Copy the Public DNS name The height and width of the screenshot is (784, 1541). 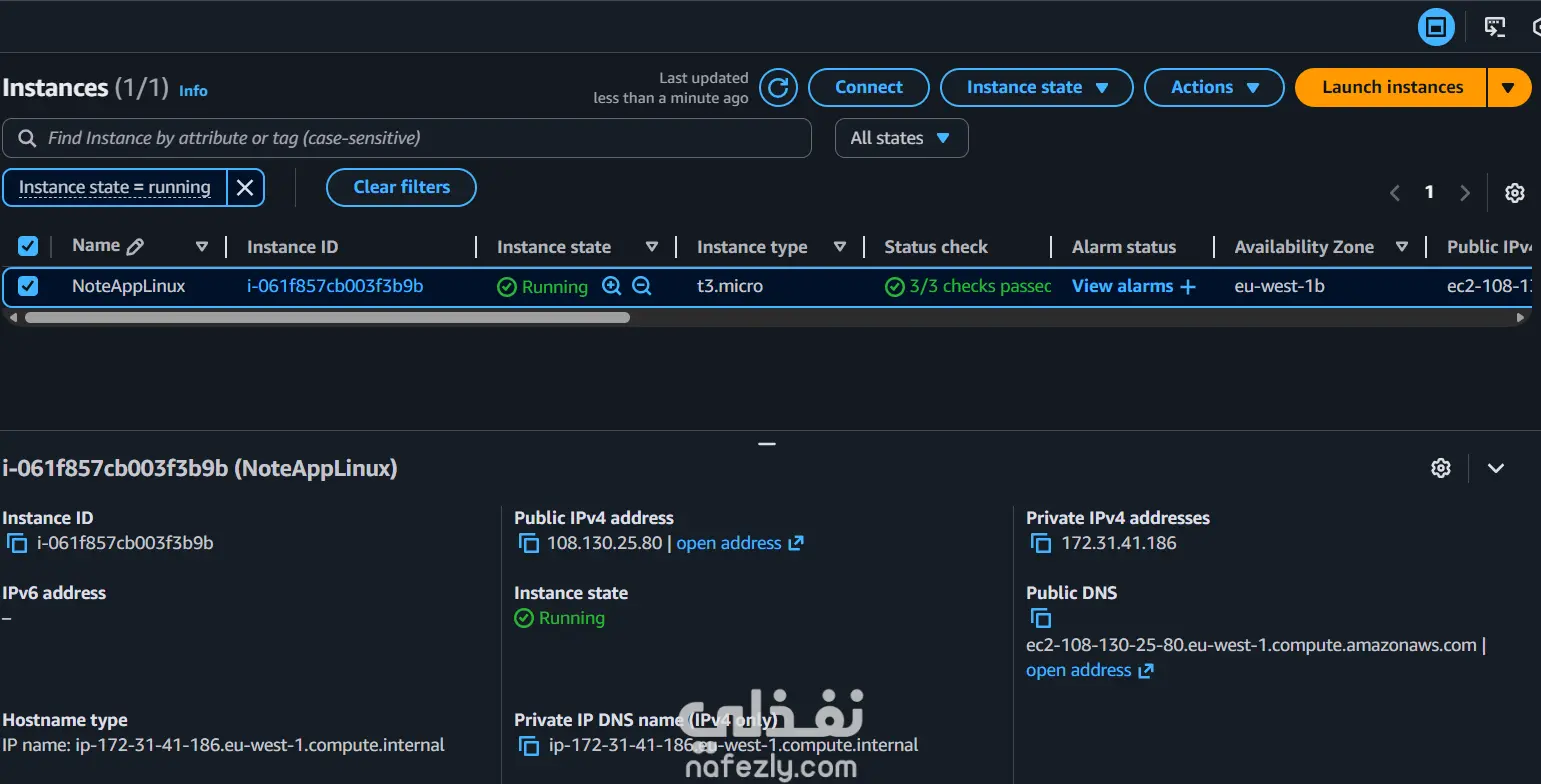tap(1041, 618)
